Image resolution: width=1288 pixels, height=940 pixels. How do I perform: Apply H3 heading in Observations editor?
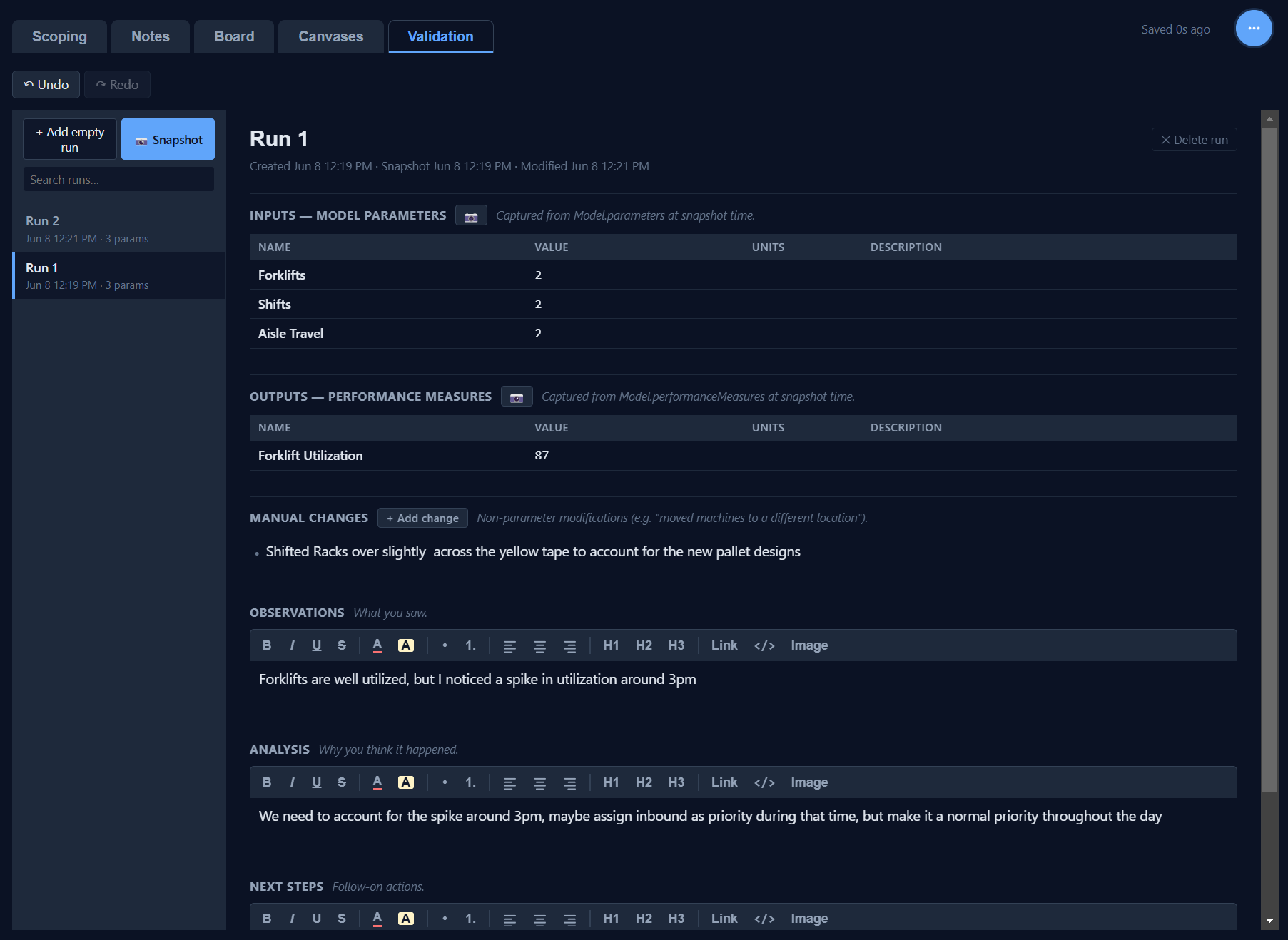[x=676, y=645]
